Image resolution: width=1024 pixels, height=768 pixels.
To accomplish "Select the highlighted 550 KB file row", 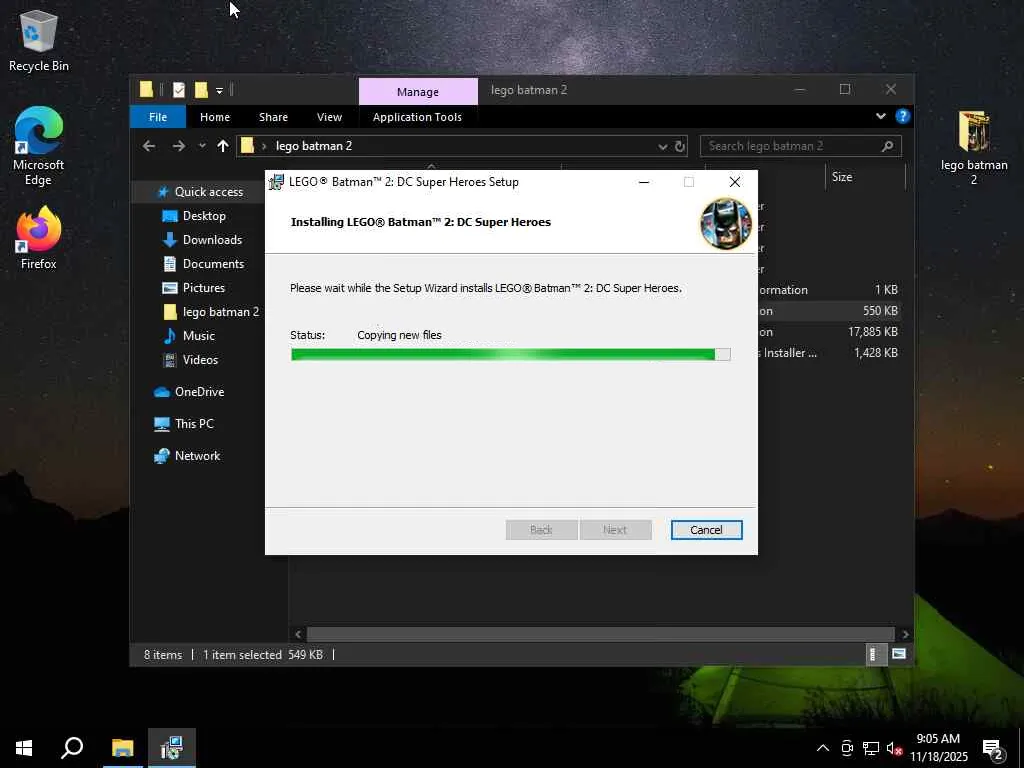I will point(829,311).
